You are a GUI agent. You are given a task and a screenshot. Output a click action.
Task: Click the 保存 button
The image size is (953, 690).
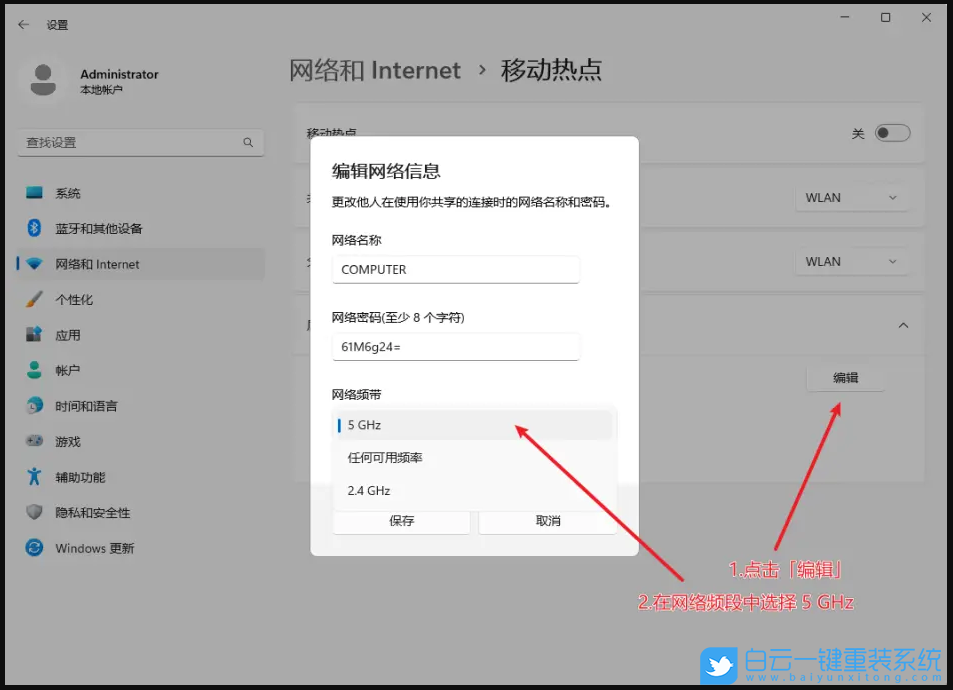(x=401, y=521)
